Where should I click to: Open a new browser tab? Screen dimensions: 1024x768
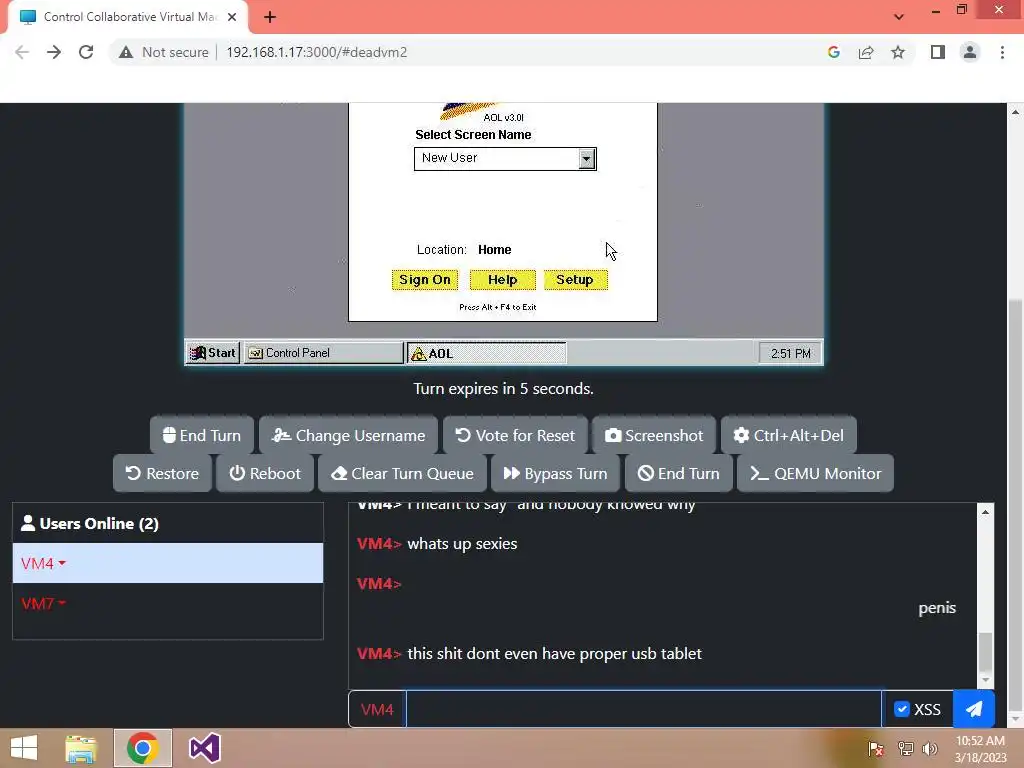pyautogui.click(x=270, y=17)
